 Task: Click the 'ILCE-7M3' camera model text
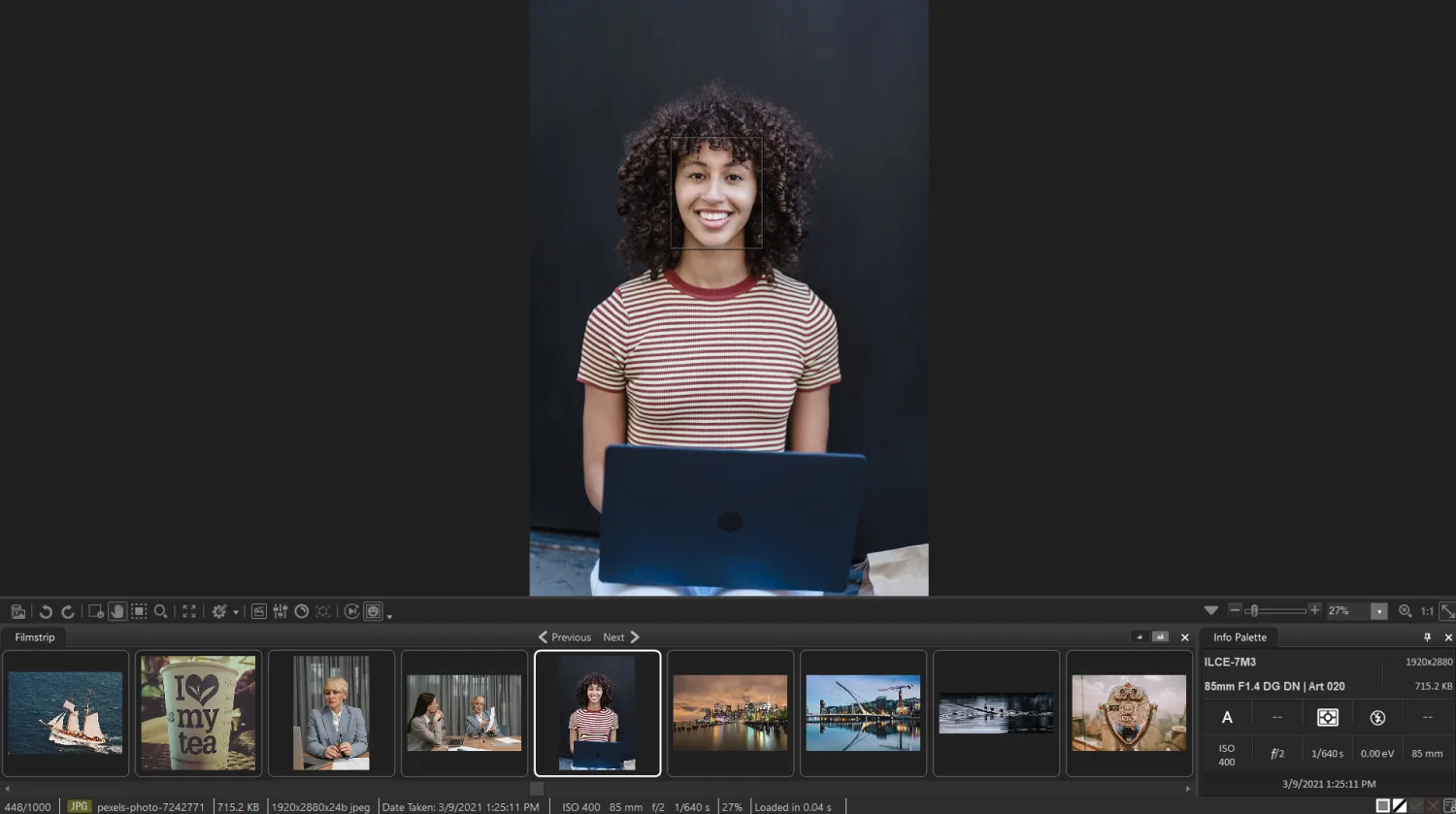[1230, 662]
